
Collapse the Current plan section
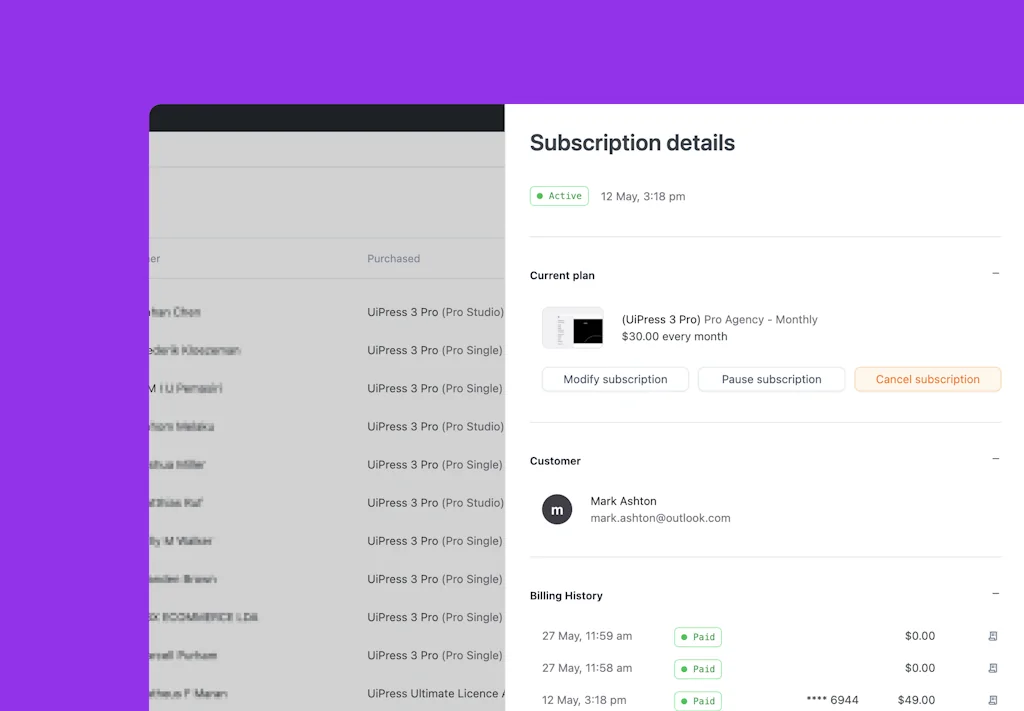[995, 274]
